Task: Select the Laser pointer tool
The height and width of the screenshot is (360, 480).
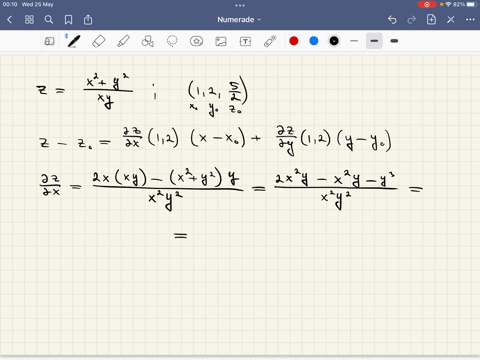Action: tap(270, 41)
